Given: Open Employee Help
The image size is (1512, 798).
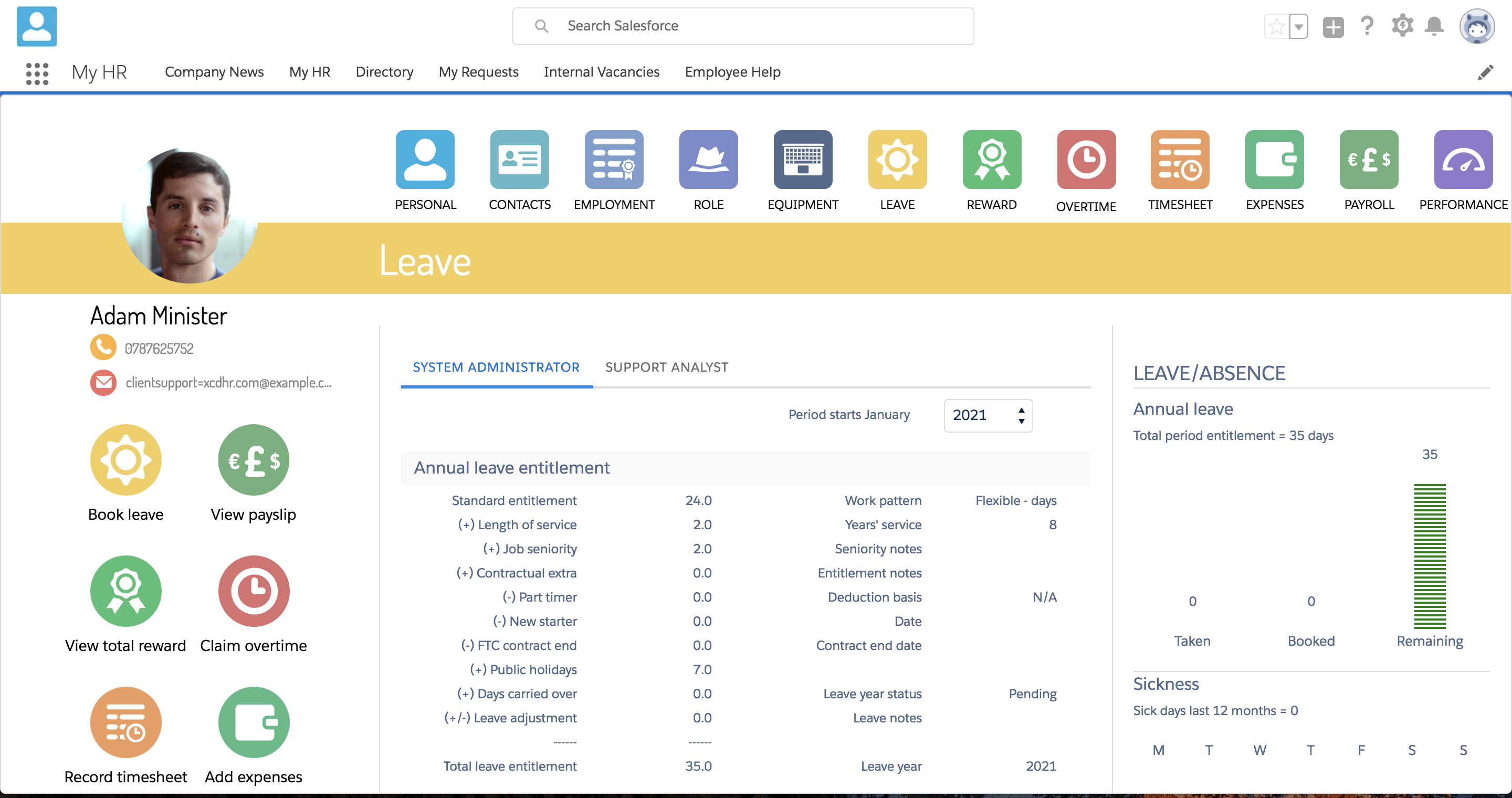Looking at the screenshot, I should tap(732, 71).
